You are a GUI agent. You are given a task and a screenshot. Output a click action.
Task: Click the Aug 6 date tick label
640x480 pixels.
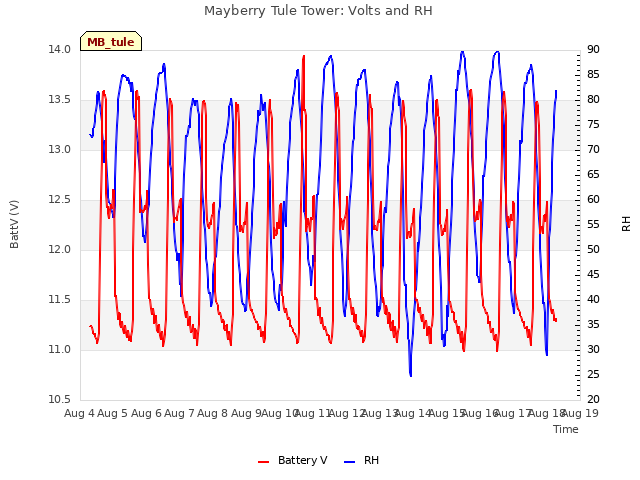146,413
